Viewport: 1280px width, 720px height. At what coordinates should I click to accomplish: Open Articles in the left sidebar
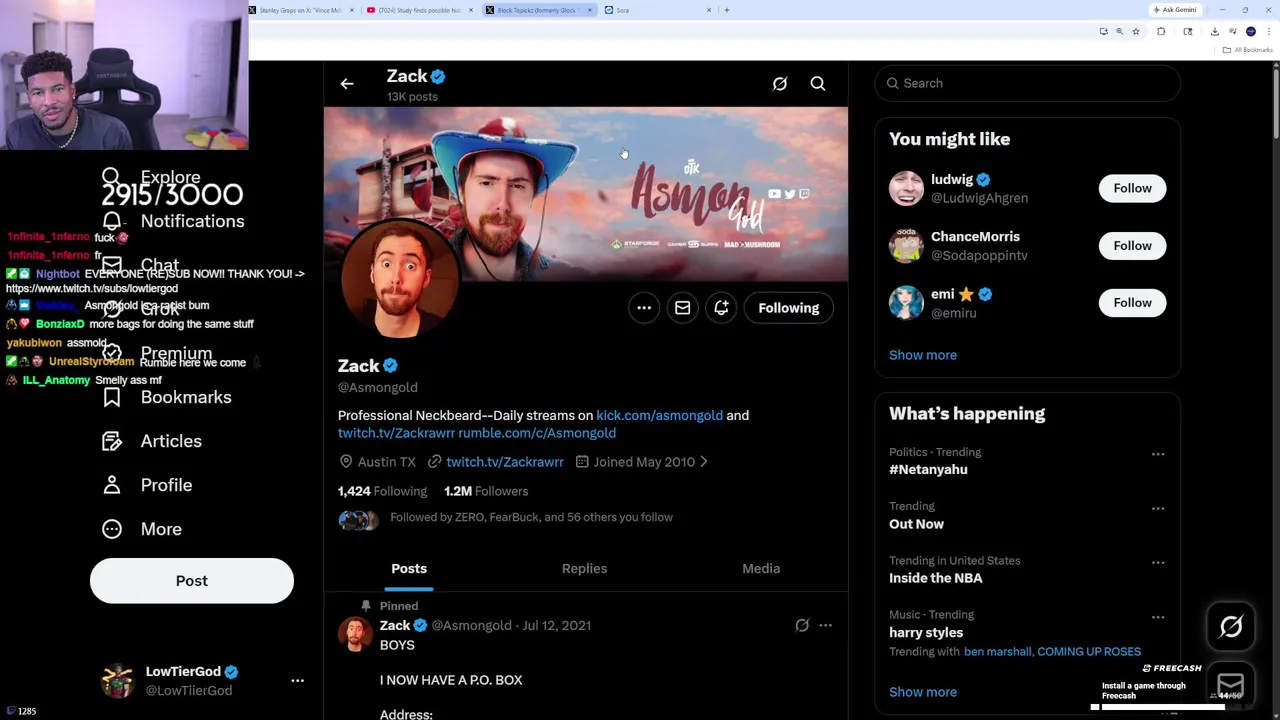pos(152,441)
